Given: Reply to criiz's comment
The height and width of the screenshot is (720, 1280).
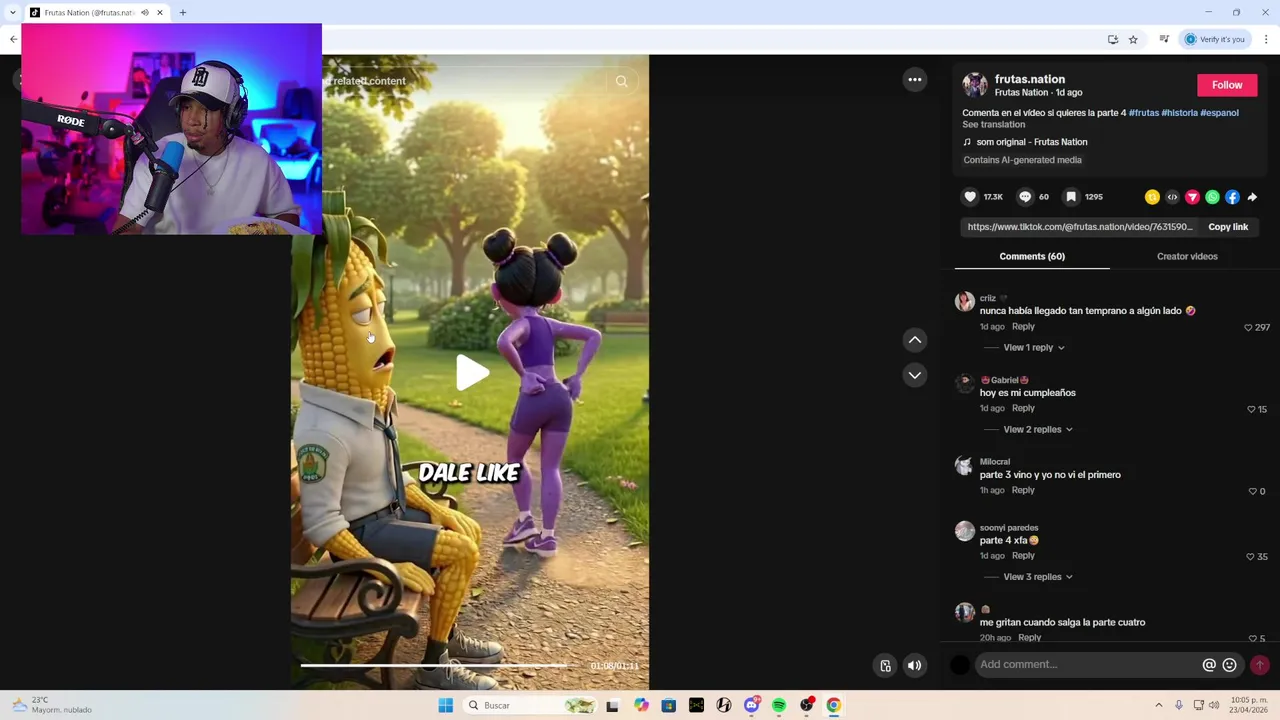Looking at the screenshot, I should coord(1023,327).
